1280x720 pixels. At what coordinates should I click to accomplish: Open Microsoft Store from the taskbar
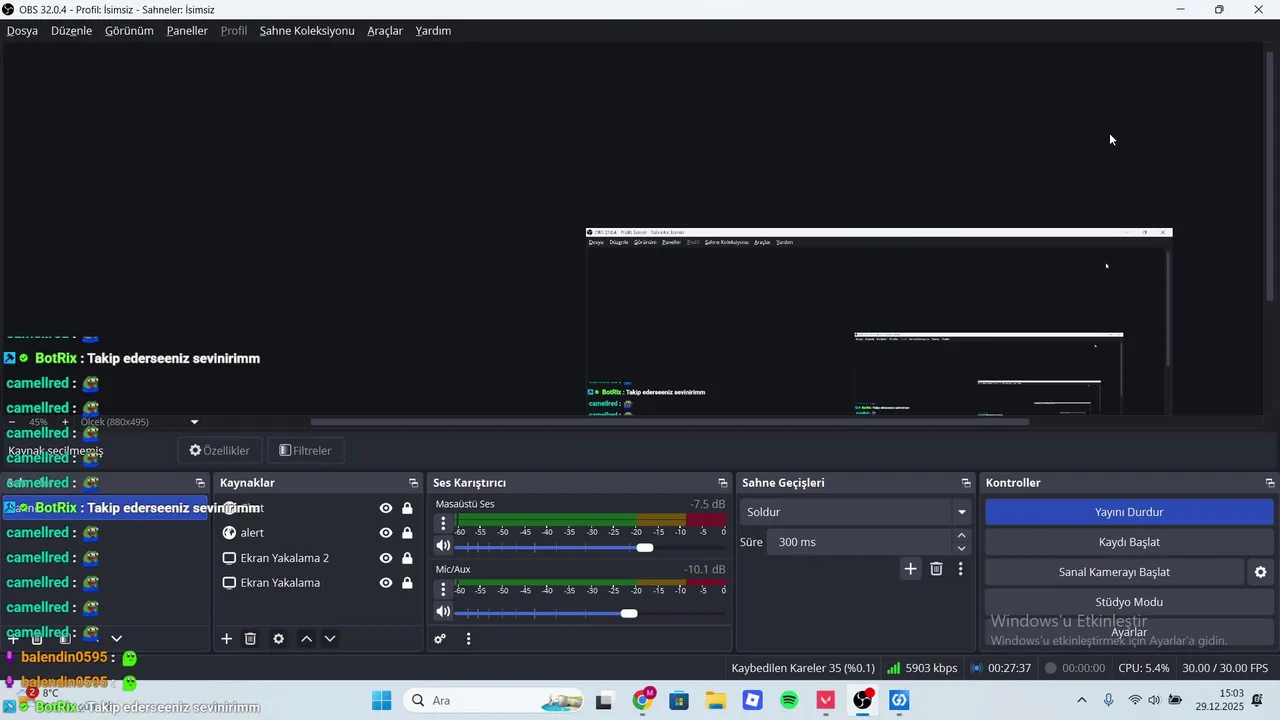(679, 700)
